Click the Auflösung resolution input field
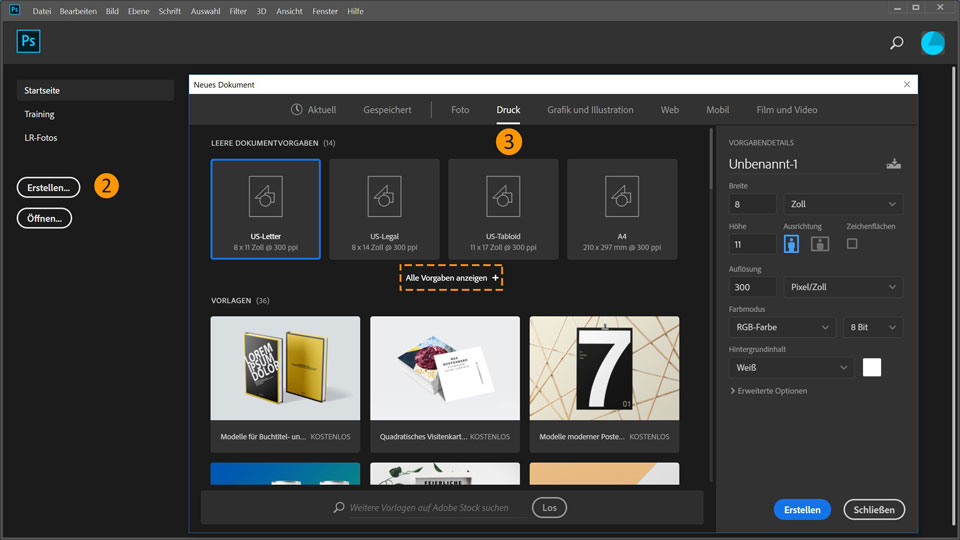This screenshot has height=540, width=960. 752,287
